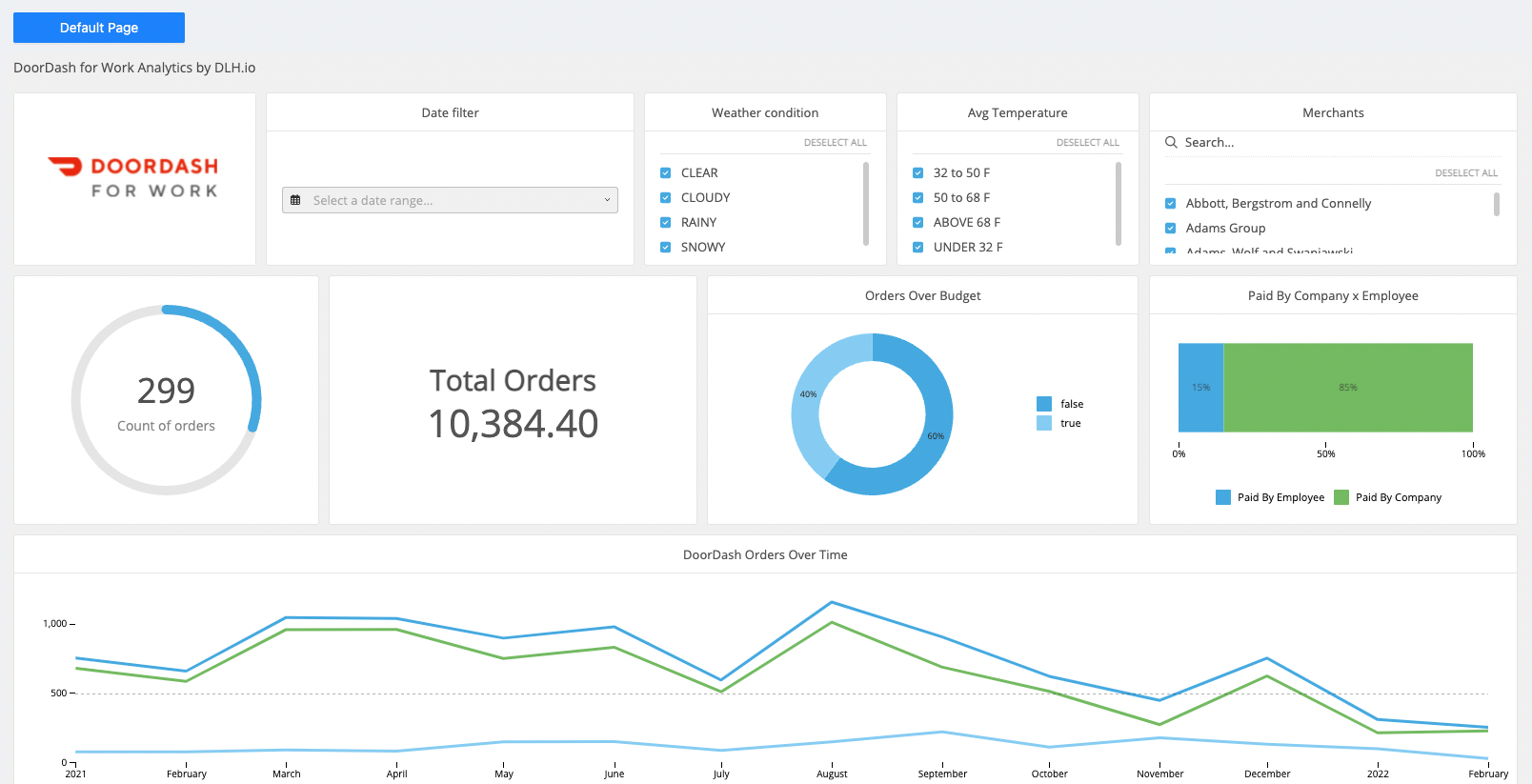Click the date range dropdown chevron arrow
1532x784 pixels.
coord(607,200)
